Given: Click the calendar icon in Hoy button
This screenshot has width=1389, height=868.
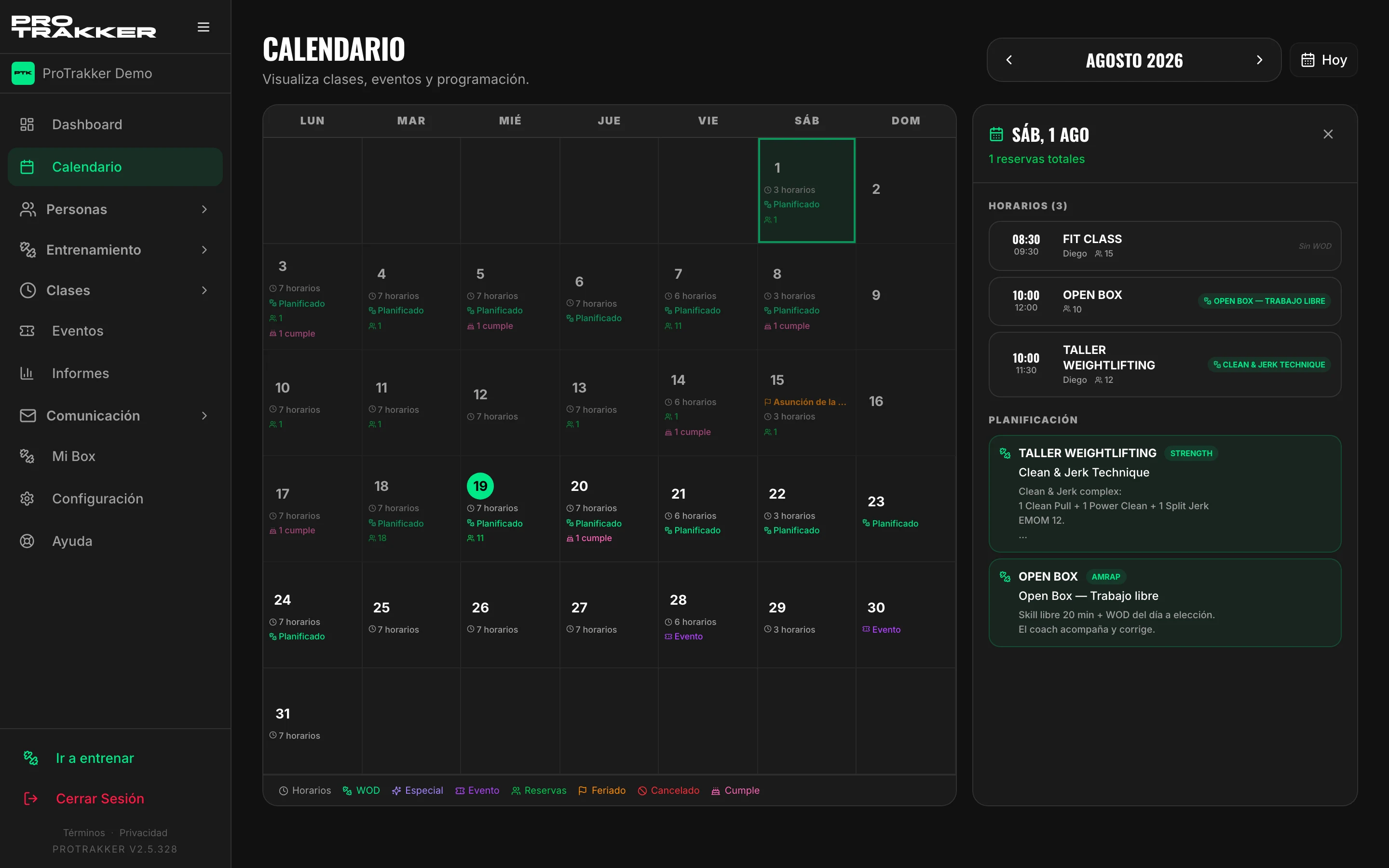Looking at the screenshot, I should coord(1307,60).
